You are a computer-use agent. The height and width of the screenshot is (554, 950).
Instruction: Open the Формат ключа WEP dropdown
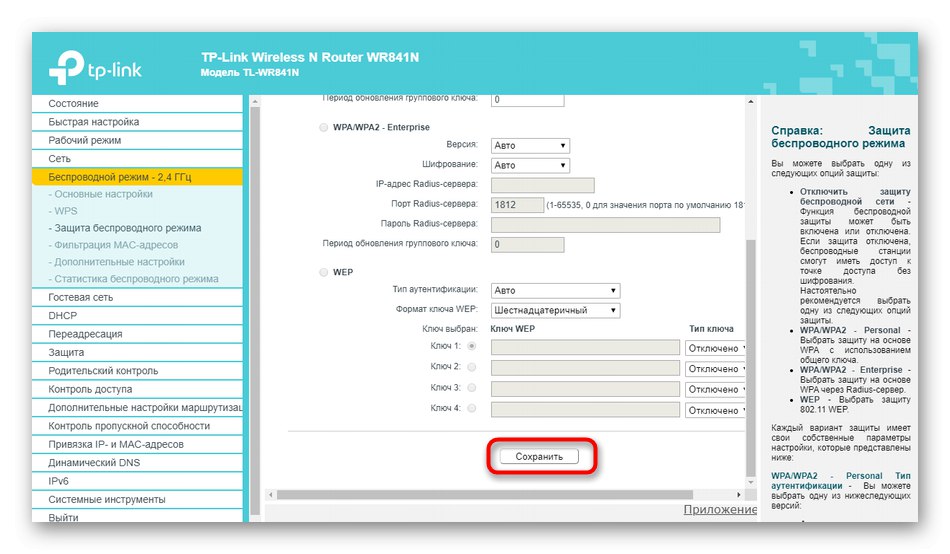555,310
